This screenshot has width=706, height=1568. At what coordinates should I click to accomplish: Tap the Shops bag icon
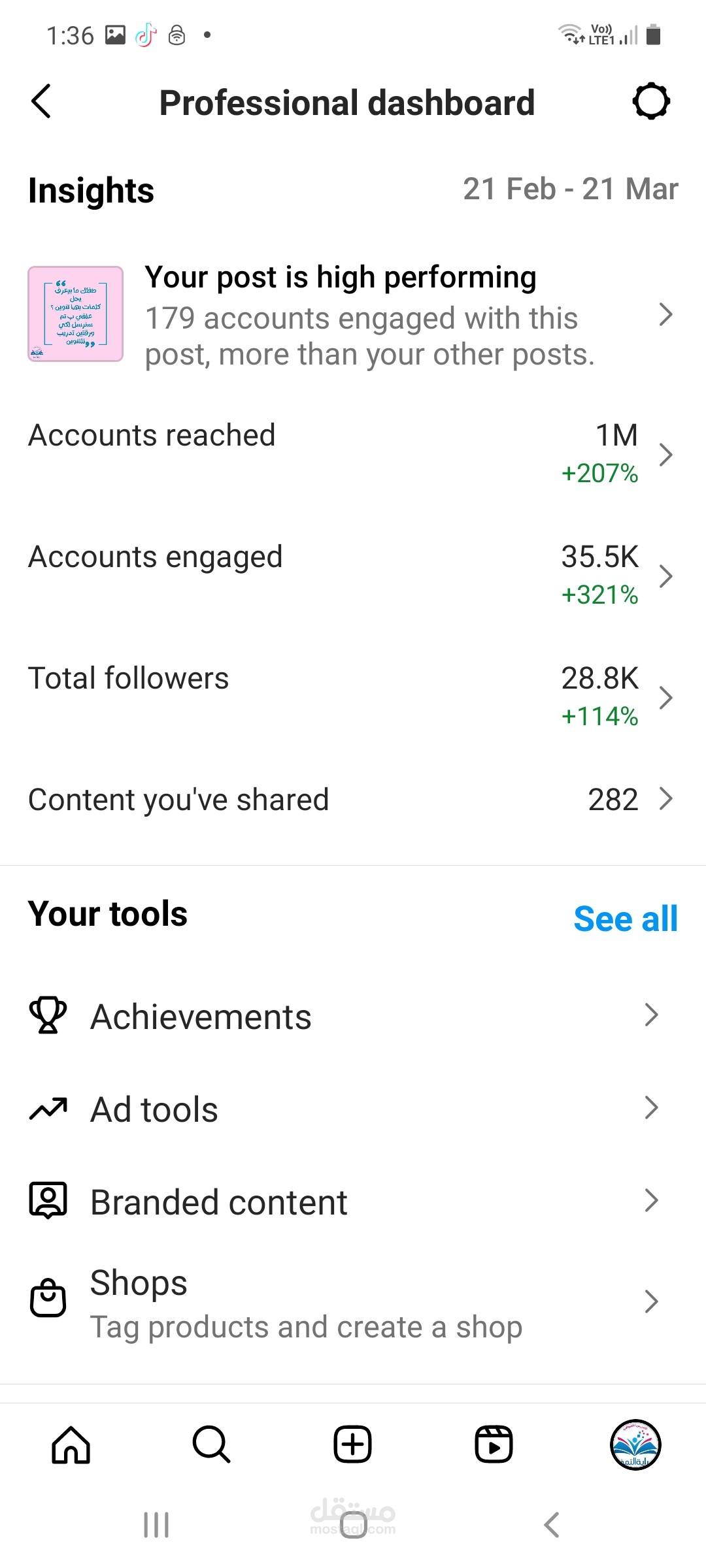coord(48,1298)
